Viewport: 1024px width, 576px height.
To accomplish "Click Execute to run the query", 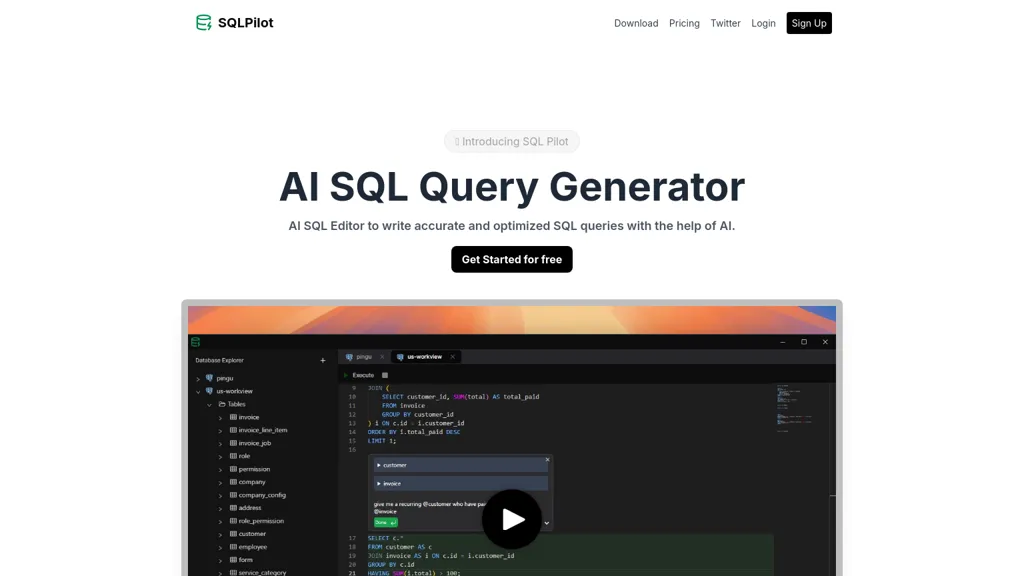I will (x=359, y=376).
